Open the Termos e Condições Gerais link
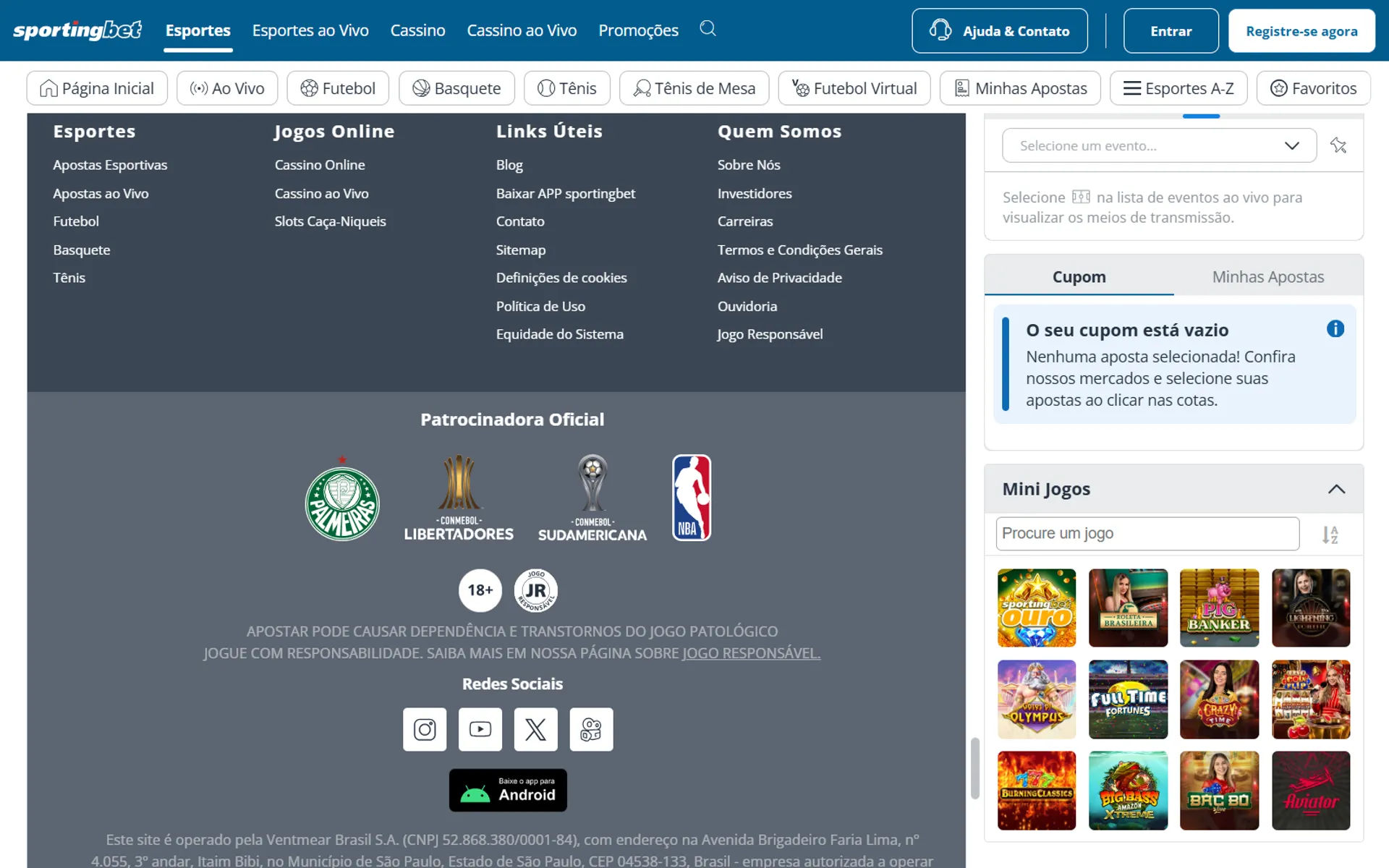1389x868 pixels. 799,250
